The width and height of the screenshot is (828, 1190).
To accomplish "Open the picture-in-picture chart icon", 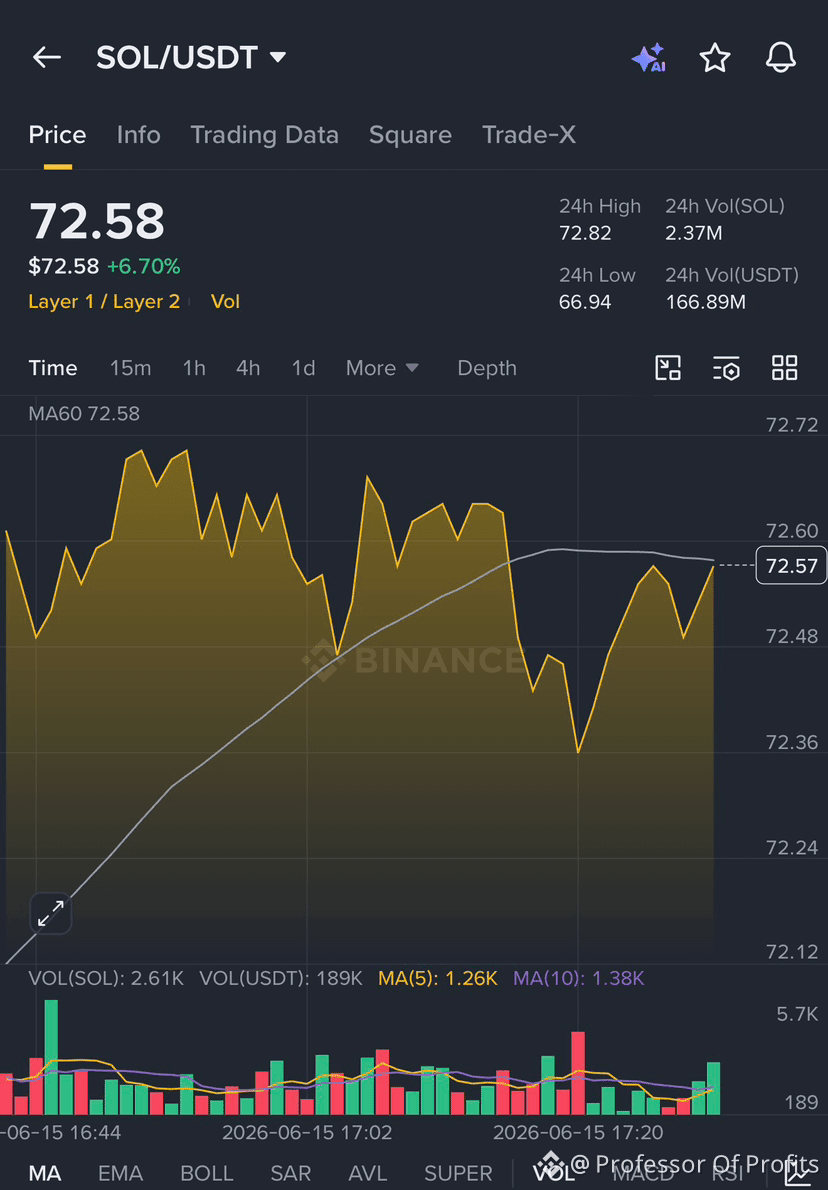I will point(668,368).
